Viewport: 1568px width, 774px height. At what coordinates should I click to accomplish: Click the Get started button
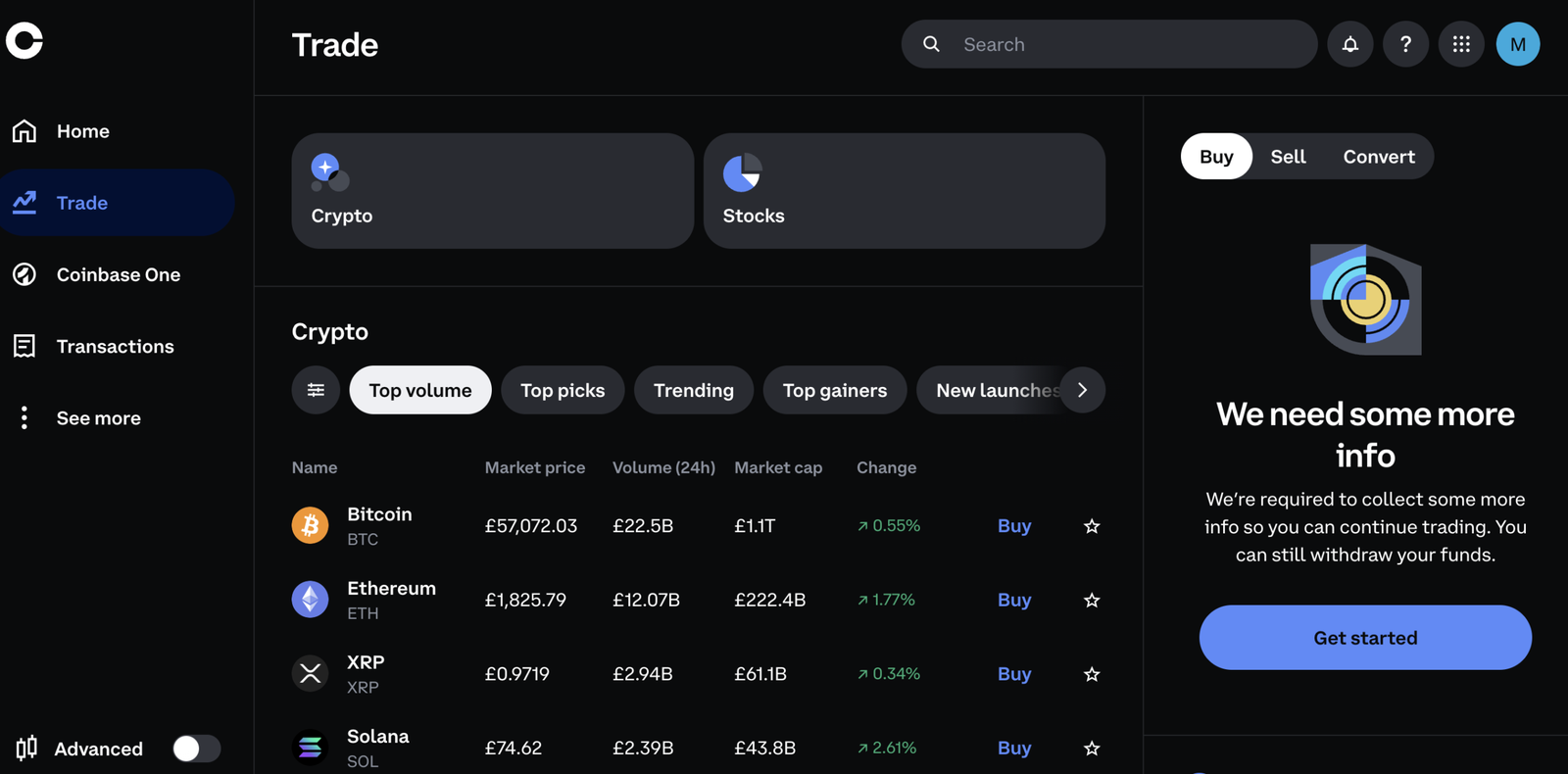1365,638
